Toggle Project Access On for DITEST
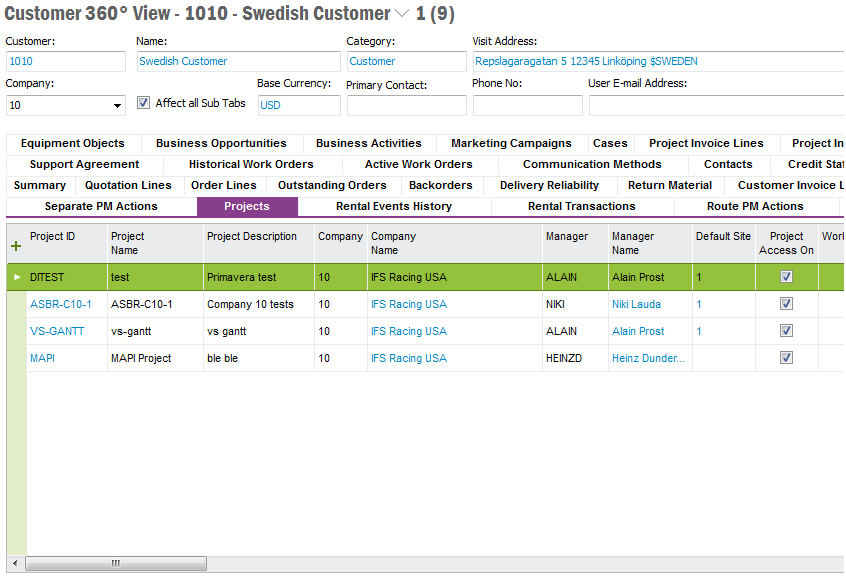 pos(786,277)
